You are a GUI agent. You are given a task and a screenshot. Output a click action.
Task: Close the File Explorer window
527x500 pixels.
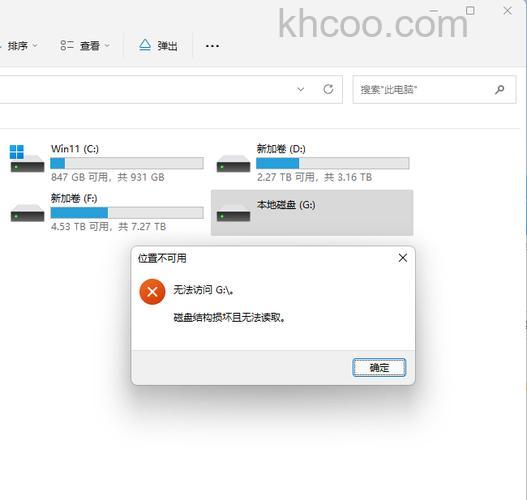[508, 11]
